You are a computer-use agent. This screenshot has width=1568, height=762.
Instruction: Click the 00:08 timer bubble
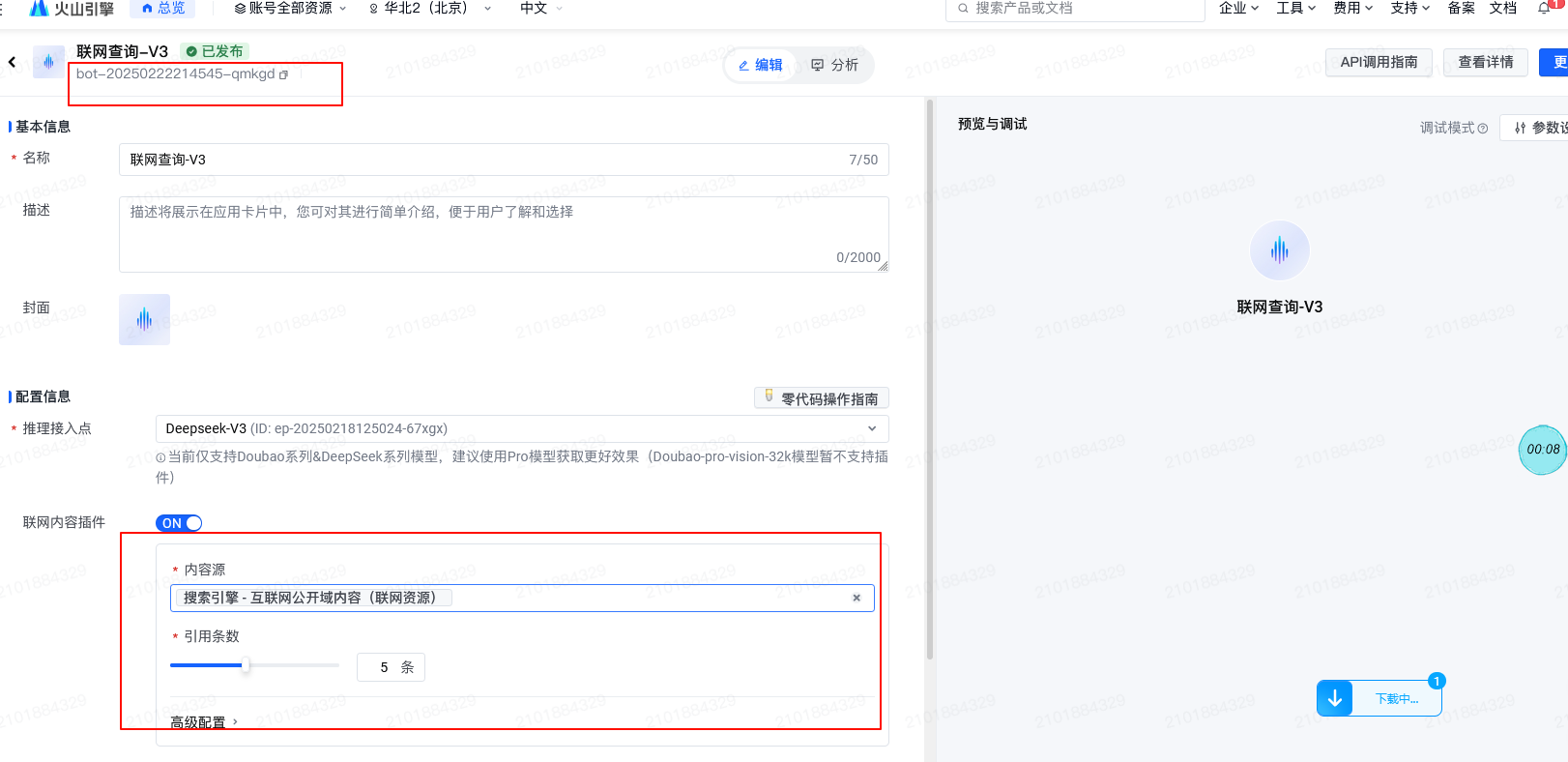click(1542, 450)
